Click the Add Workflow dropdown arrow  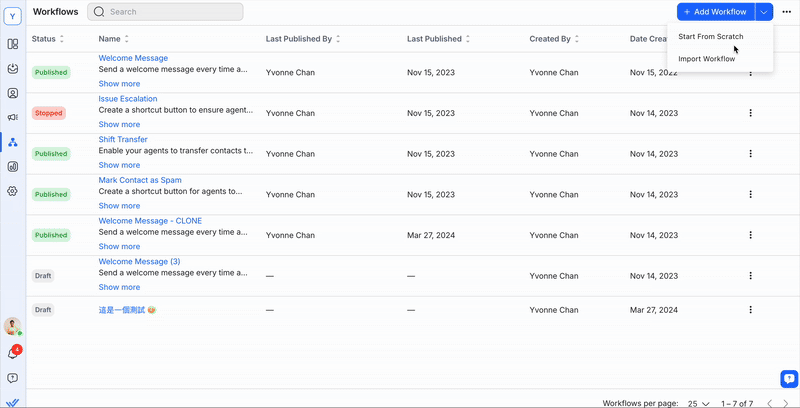(764, 12)
